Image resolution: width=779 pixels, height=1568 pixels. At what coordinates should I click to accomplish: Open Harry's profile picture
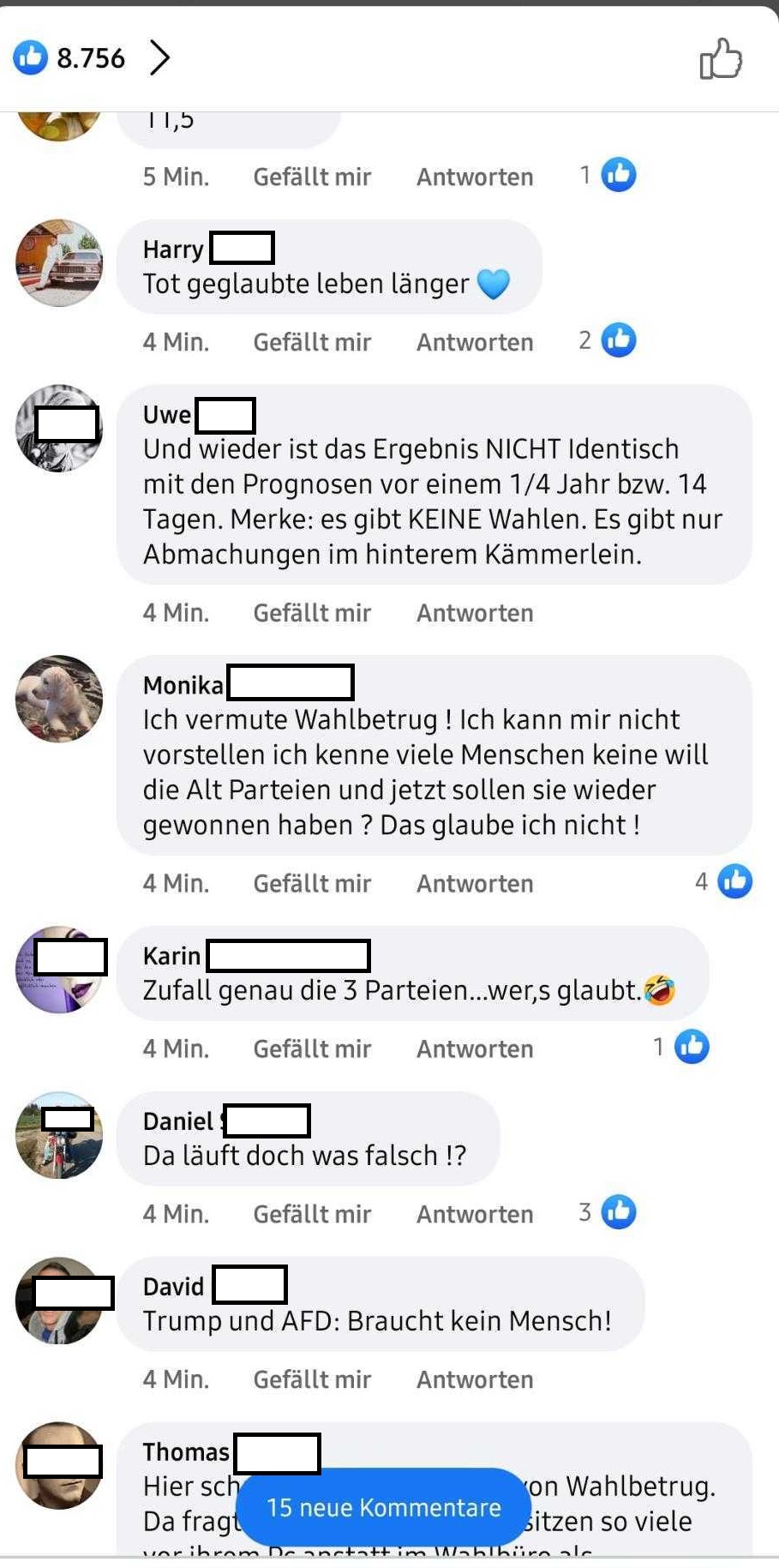point(59,262)
